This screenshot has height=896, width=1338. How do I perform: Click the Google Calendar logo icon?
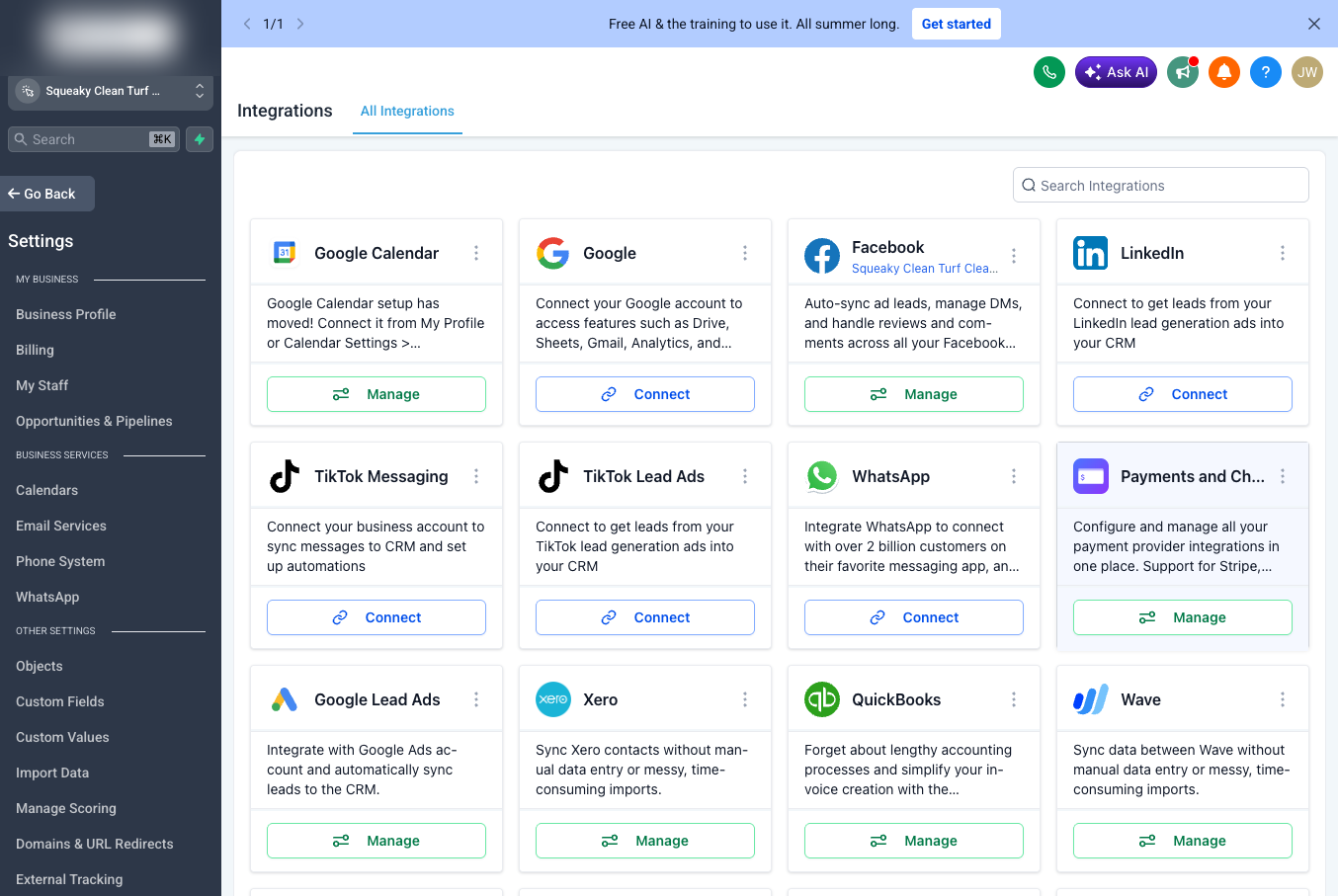[285, 253]
